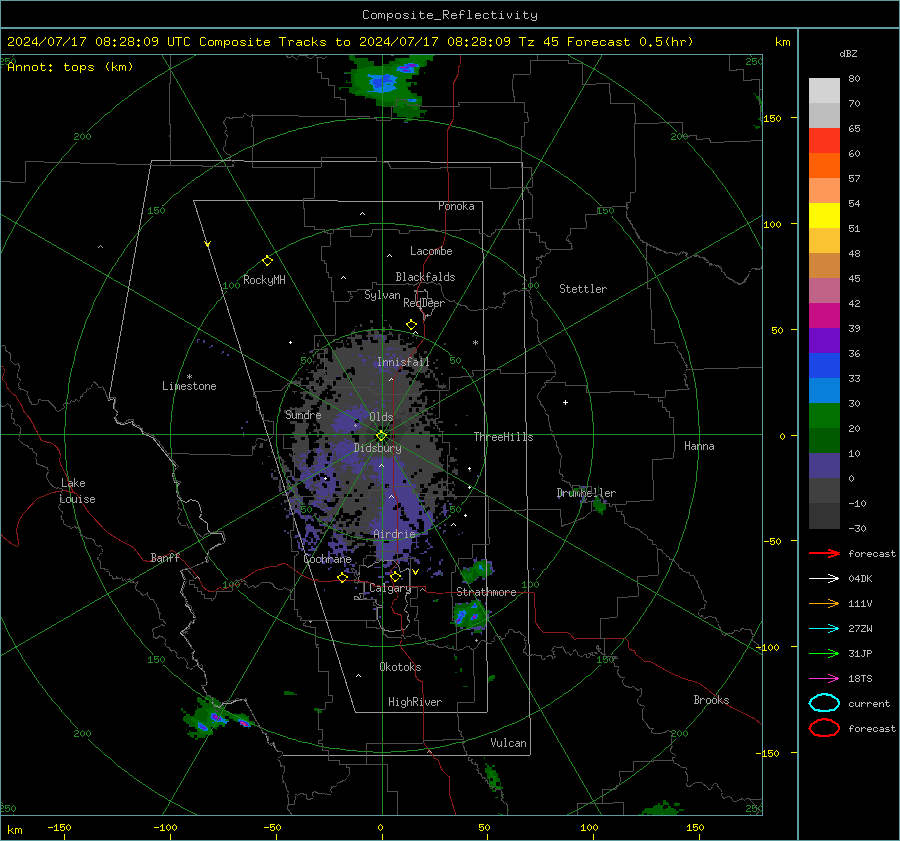This screenshot has height=841, width=900.
Task: Click the green 31JP arrow legend icon
Action: 824,653
